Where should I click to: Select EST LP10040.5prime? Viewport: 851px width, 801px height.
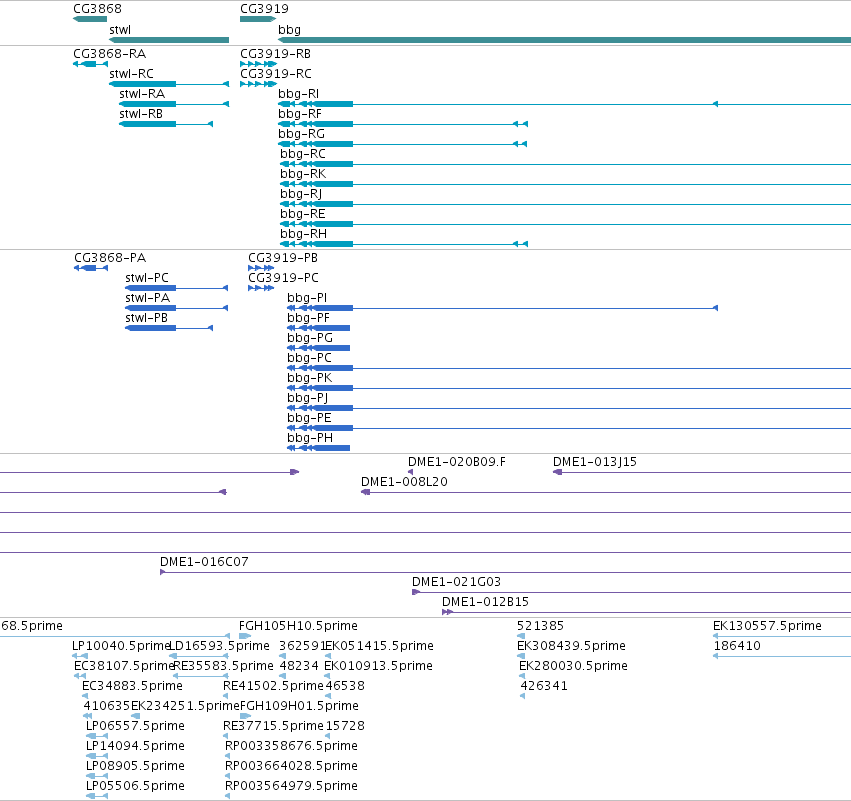pos(121,646)
